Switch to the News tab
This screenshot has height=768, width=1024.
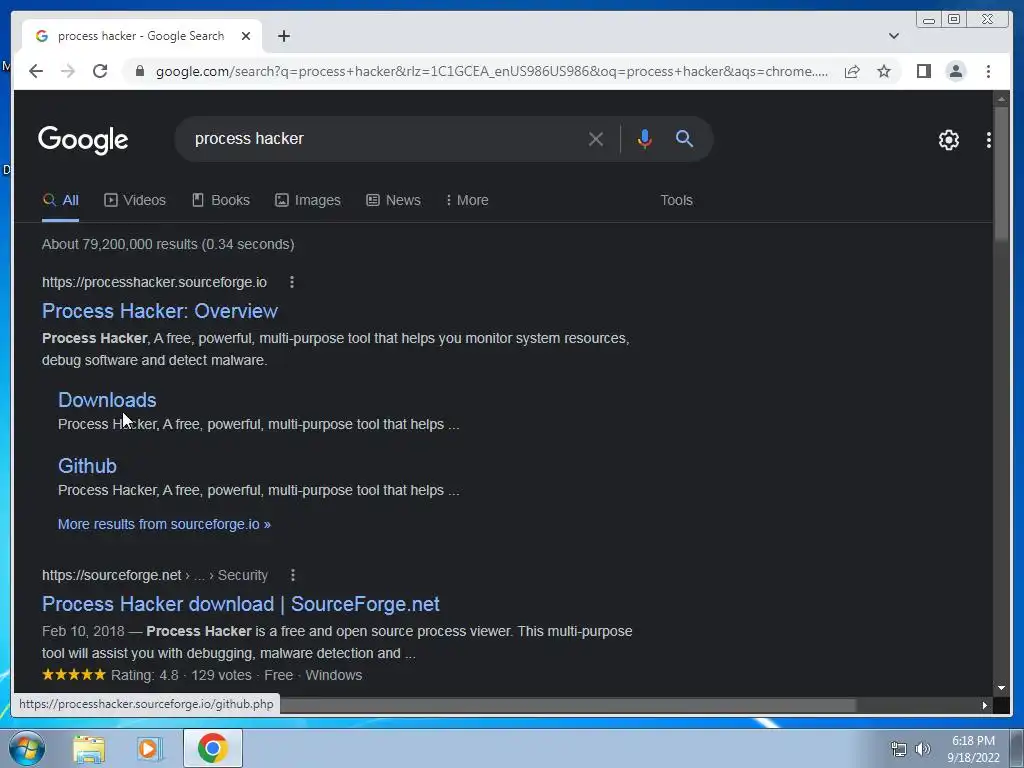click(393, 200)
